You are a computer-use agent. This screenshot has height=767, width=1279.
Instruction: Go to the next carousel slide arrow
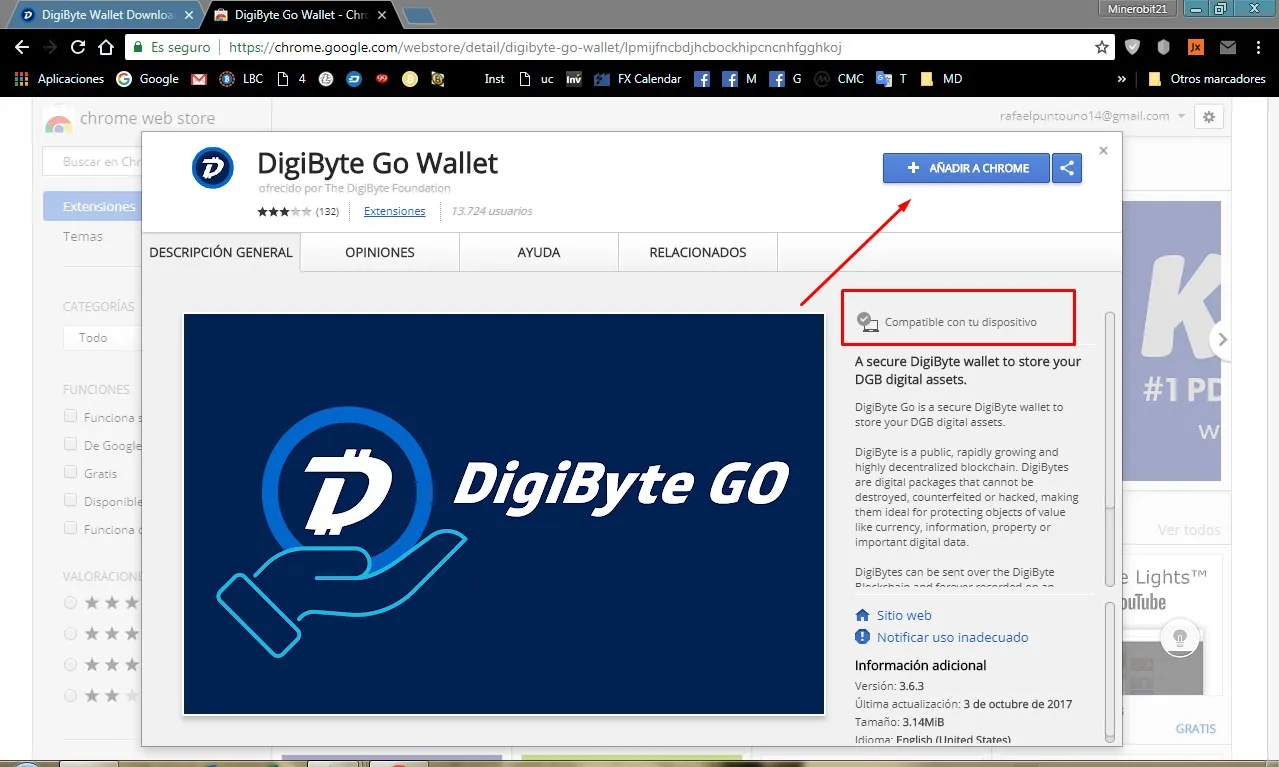tap(1219, 339)
